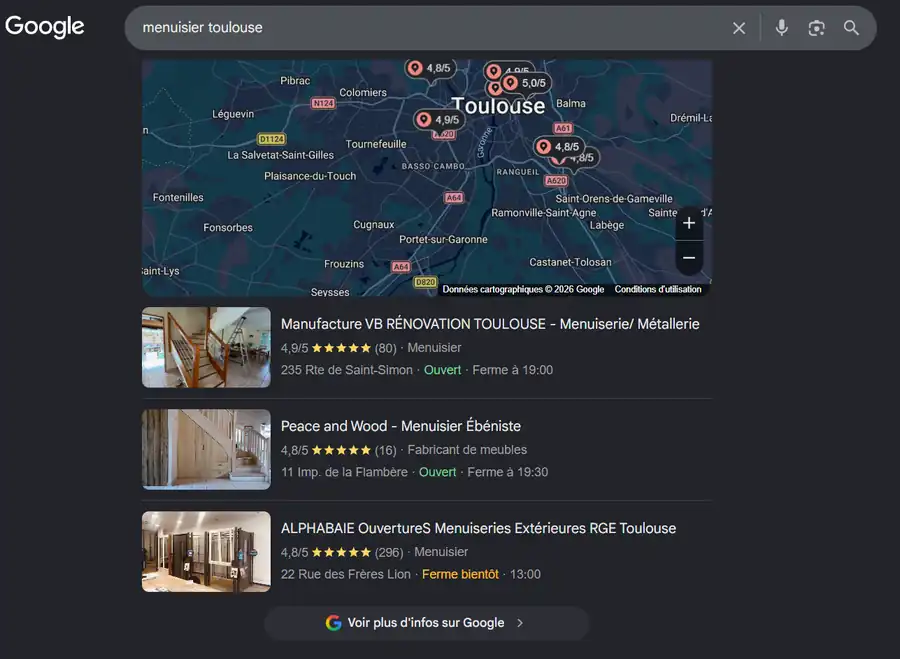The height and width of the screenshot is (659, 900).
Task: Select the 4,8/5 map pin near Rangueil
Action: [x=558, y=147]
